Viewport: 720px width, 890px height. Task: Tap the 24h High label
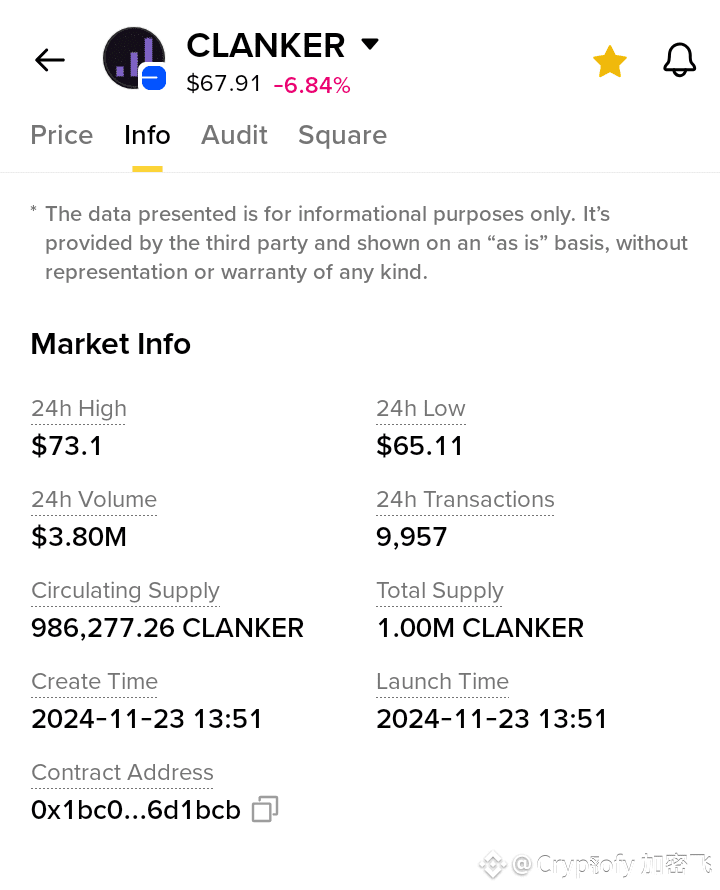79,408
